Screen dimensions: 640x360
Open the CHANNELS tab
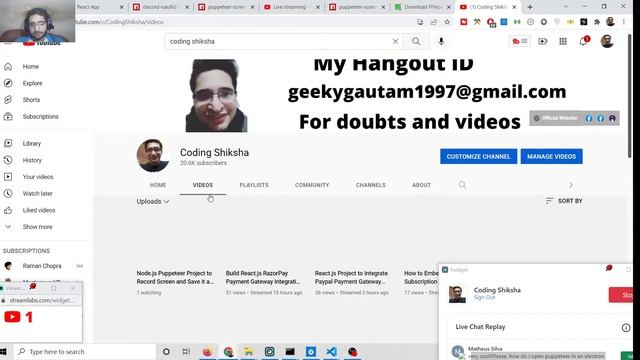tap(370, 185)
